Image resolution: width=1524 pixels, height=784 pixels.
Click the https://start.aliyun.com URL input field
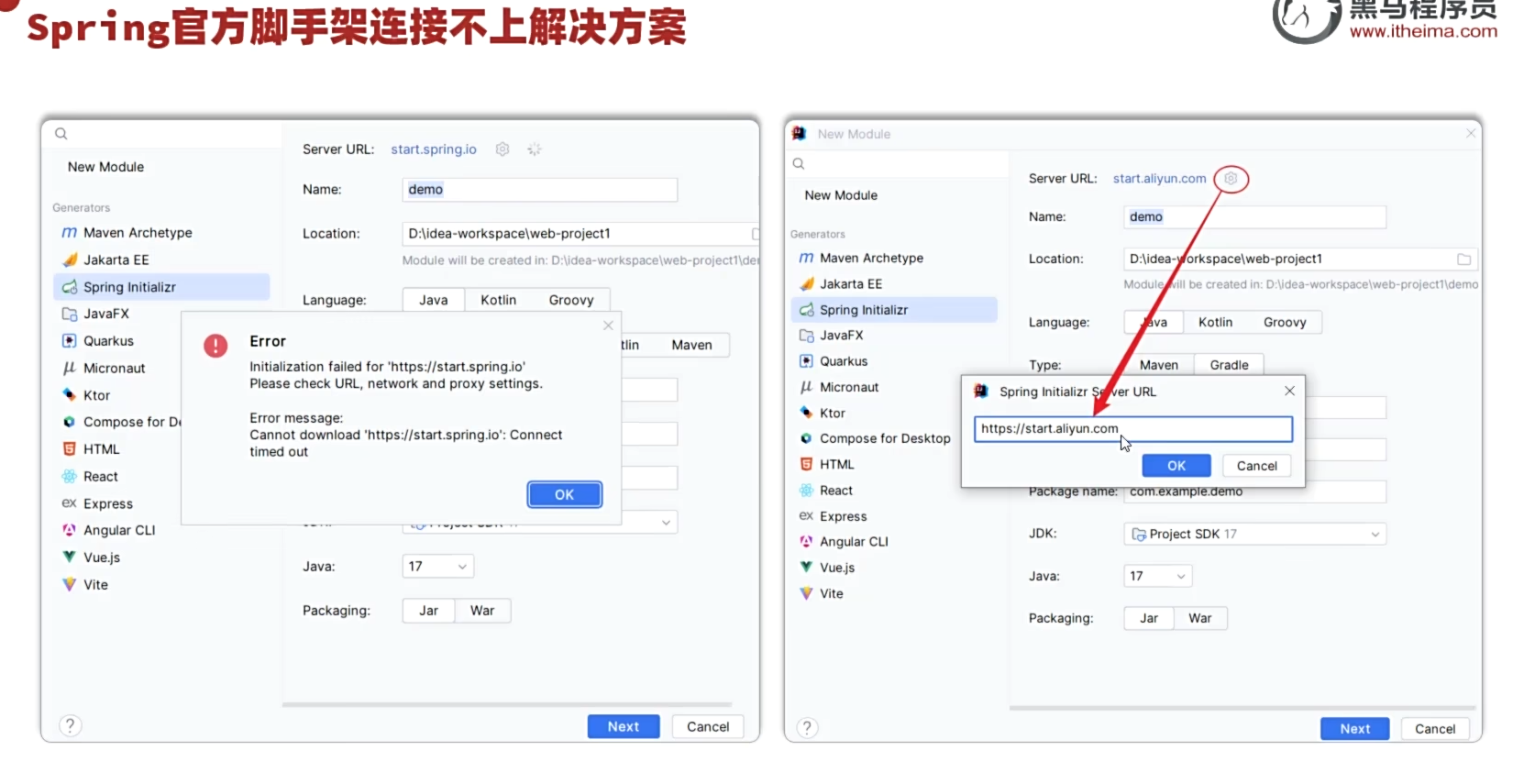(1133, 429)
